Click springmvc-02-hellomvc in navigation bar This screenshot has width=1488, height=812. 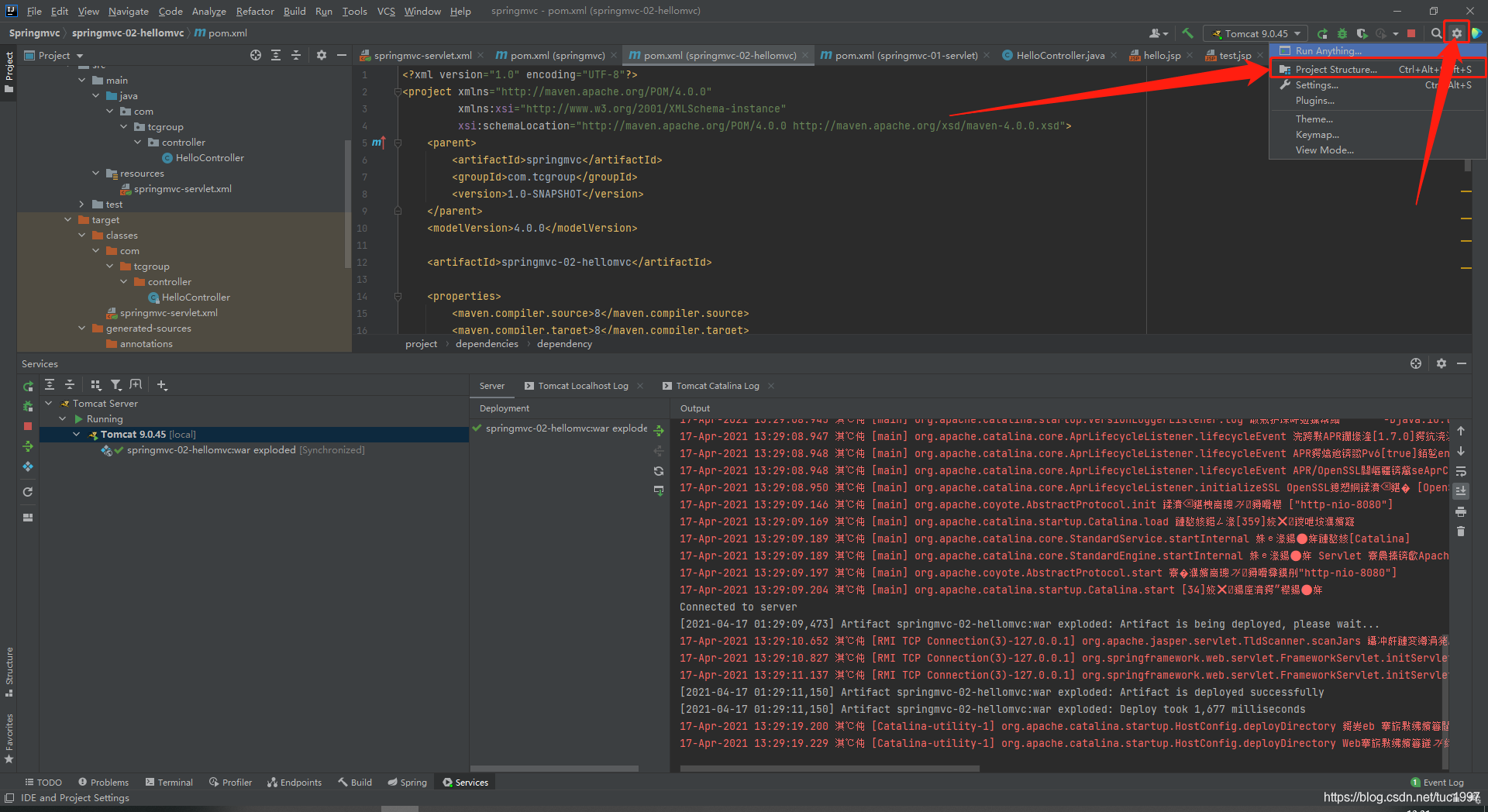coord(128,33)
